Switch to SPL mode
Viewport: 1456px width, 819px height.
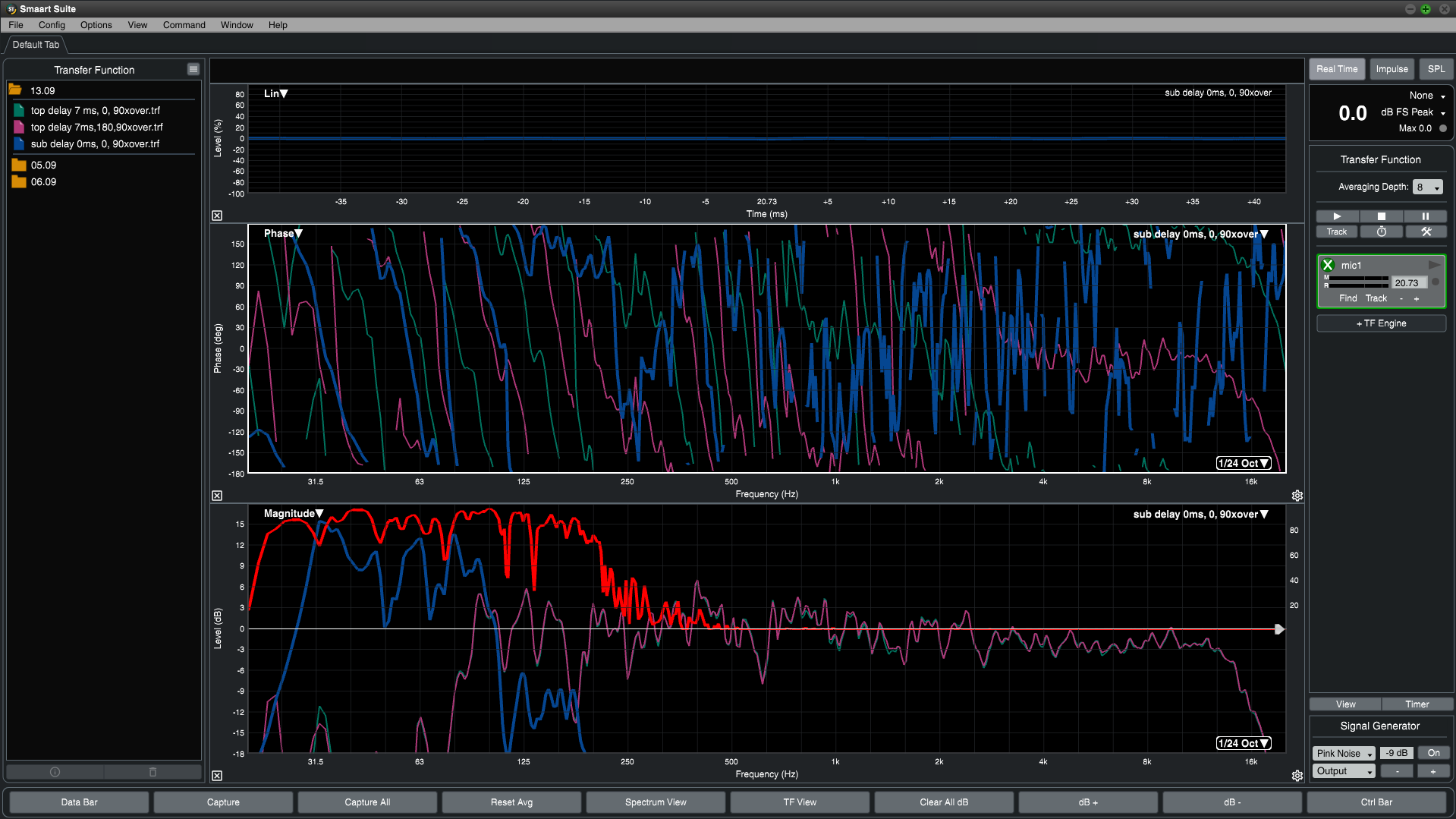(x=1436, y=69)
